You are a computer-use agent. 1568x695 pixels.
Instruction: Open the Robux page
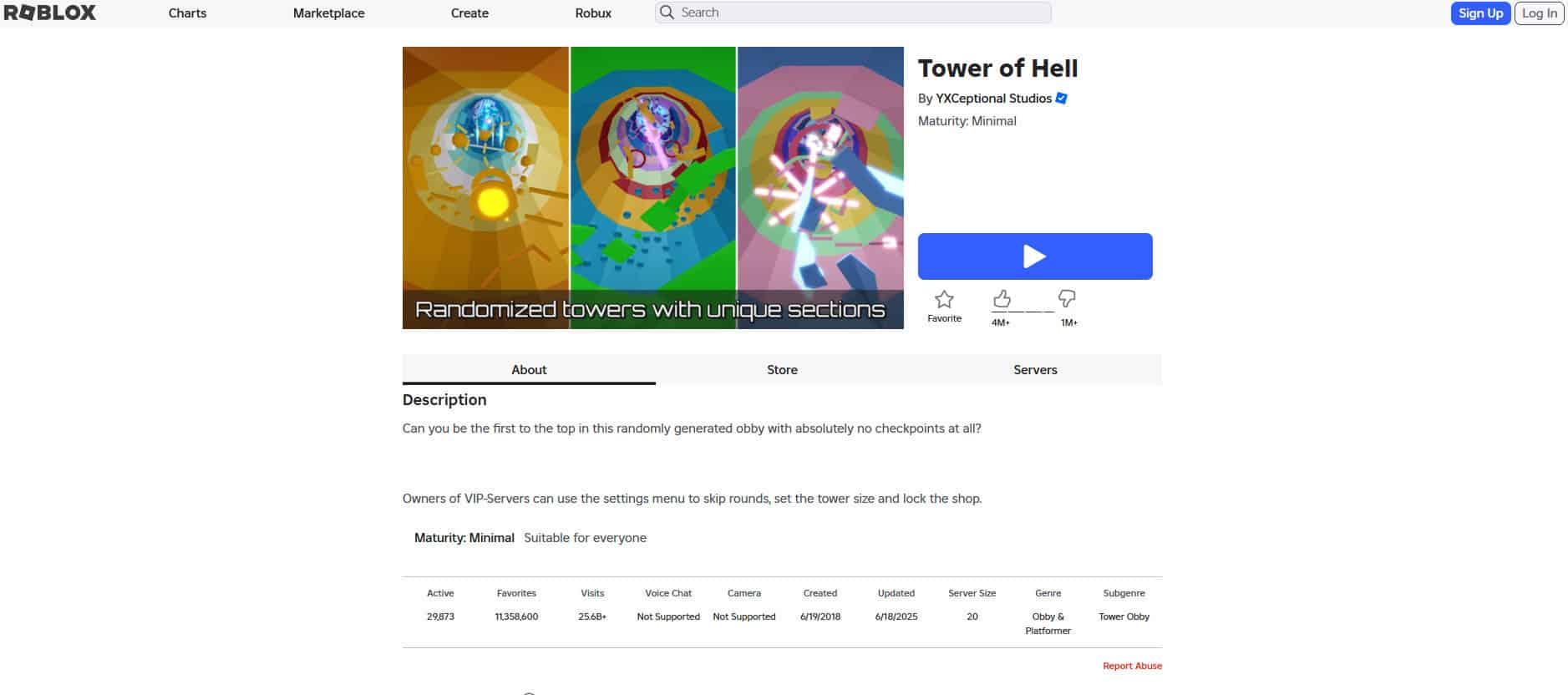tap(593, 13)
